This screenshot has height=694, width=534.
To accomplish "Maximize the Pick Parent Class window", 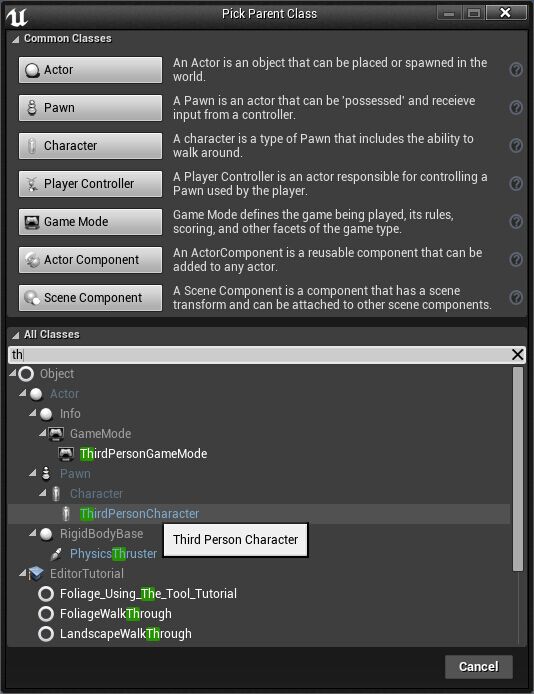I will coord(473,13).
